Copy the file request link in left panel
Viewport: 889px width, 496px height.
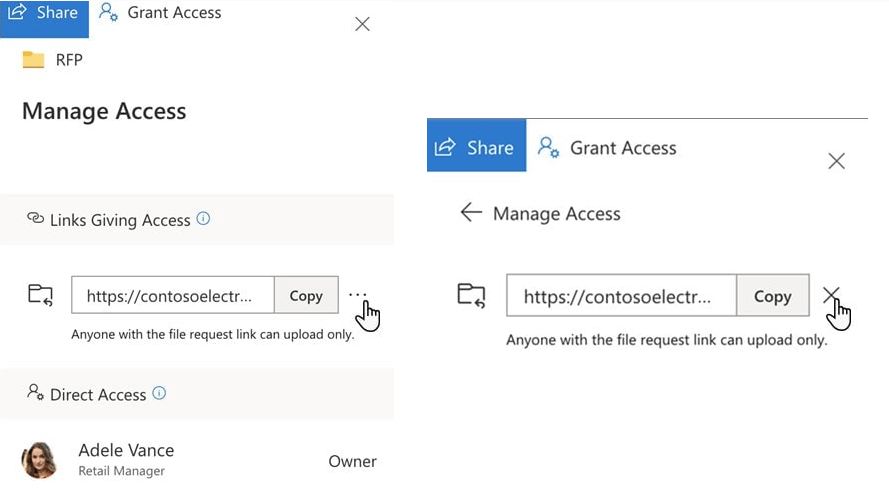click(306, 296)
